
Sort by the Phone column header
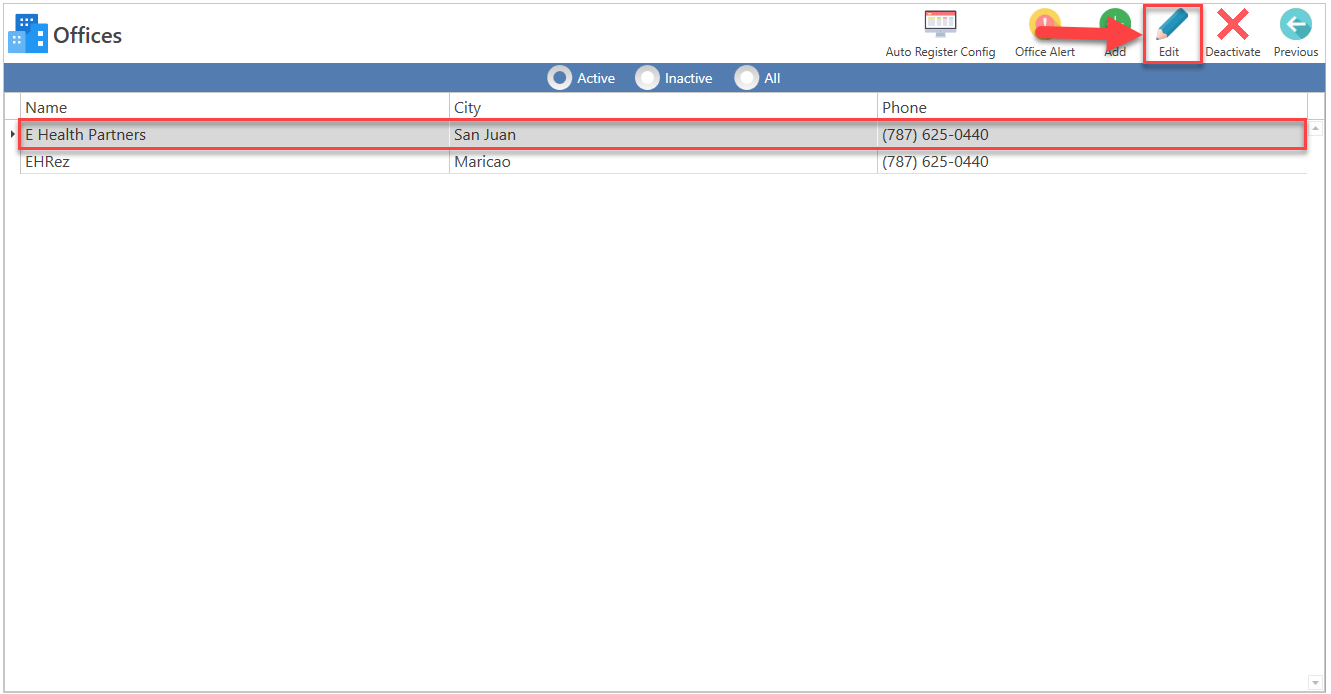pyautogui.click(x=1092, y=107)
